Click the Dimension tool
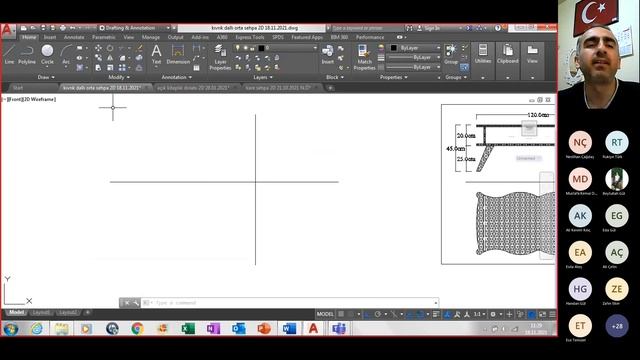 [x=178, y=54]
